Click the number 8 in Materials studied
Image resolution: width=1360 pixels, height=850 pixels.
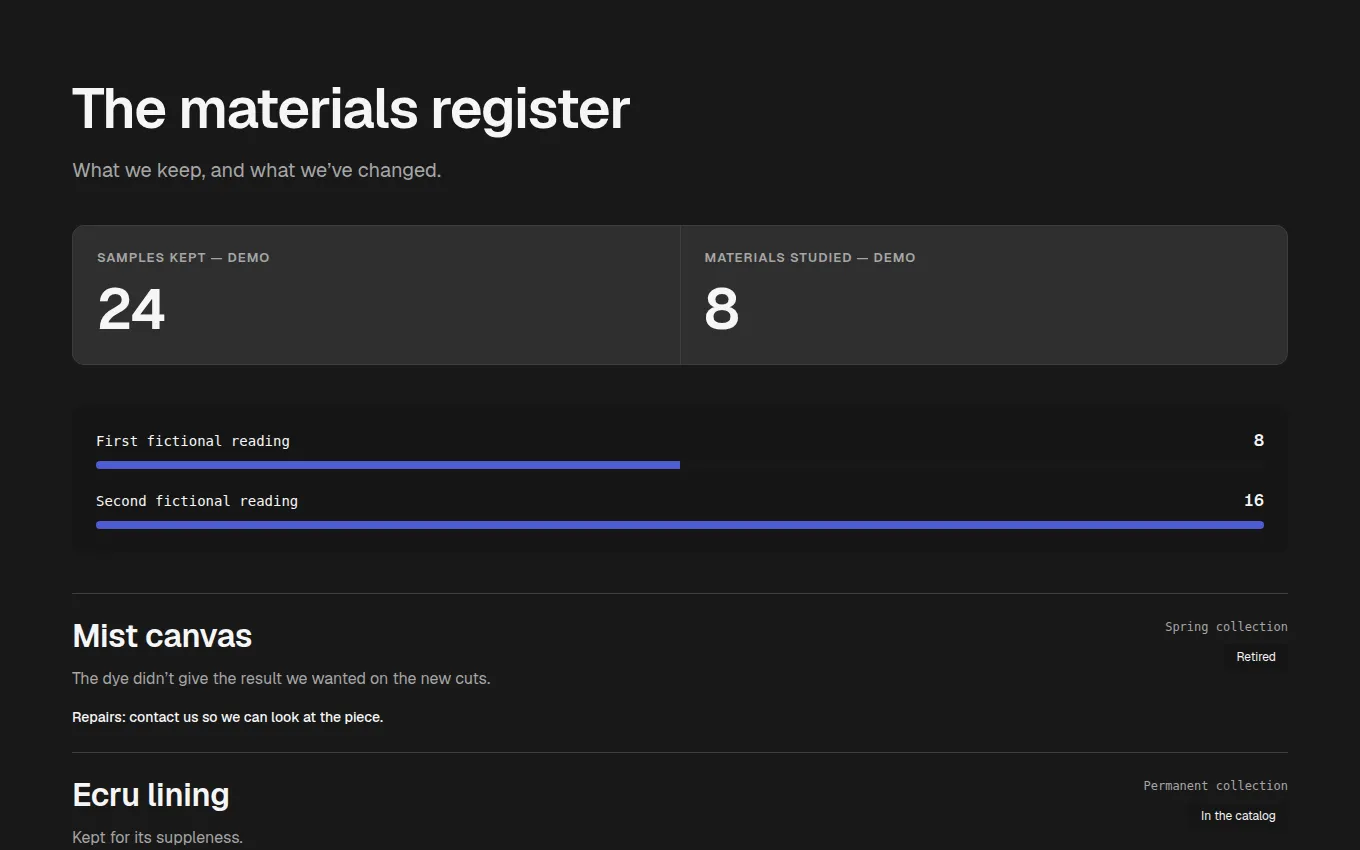click(721, 309)
